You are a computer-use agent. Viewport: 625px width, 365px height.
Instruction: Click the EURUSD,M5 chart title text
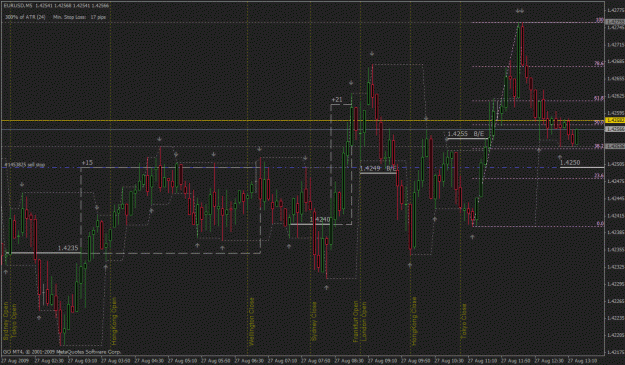(x=56, y=6)
